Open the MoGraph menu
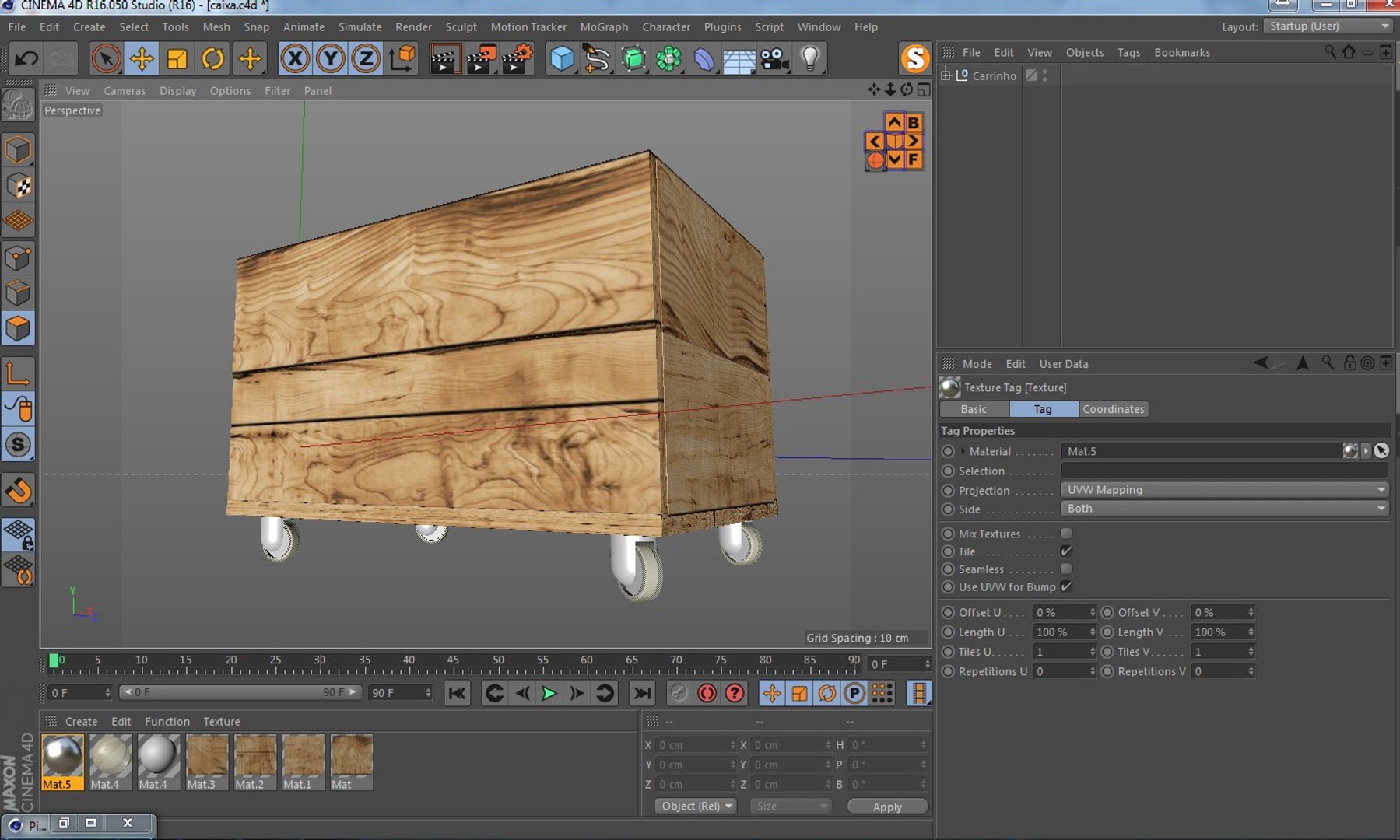 tap(604, 26)
